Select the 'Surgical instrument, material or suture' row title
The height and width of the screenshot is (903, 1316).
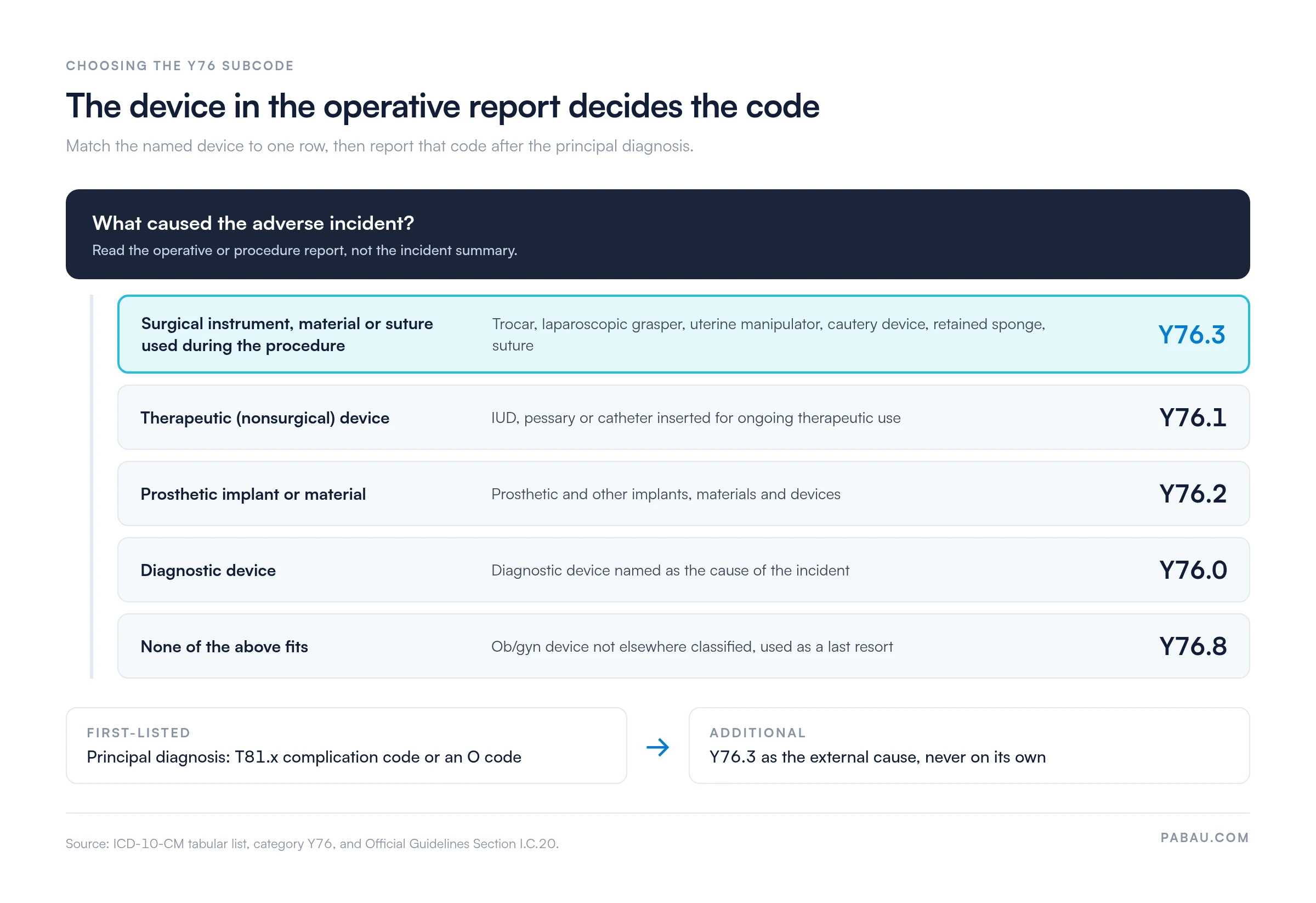pyautogui.click(x=287, y=334)
